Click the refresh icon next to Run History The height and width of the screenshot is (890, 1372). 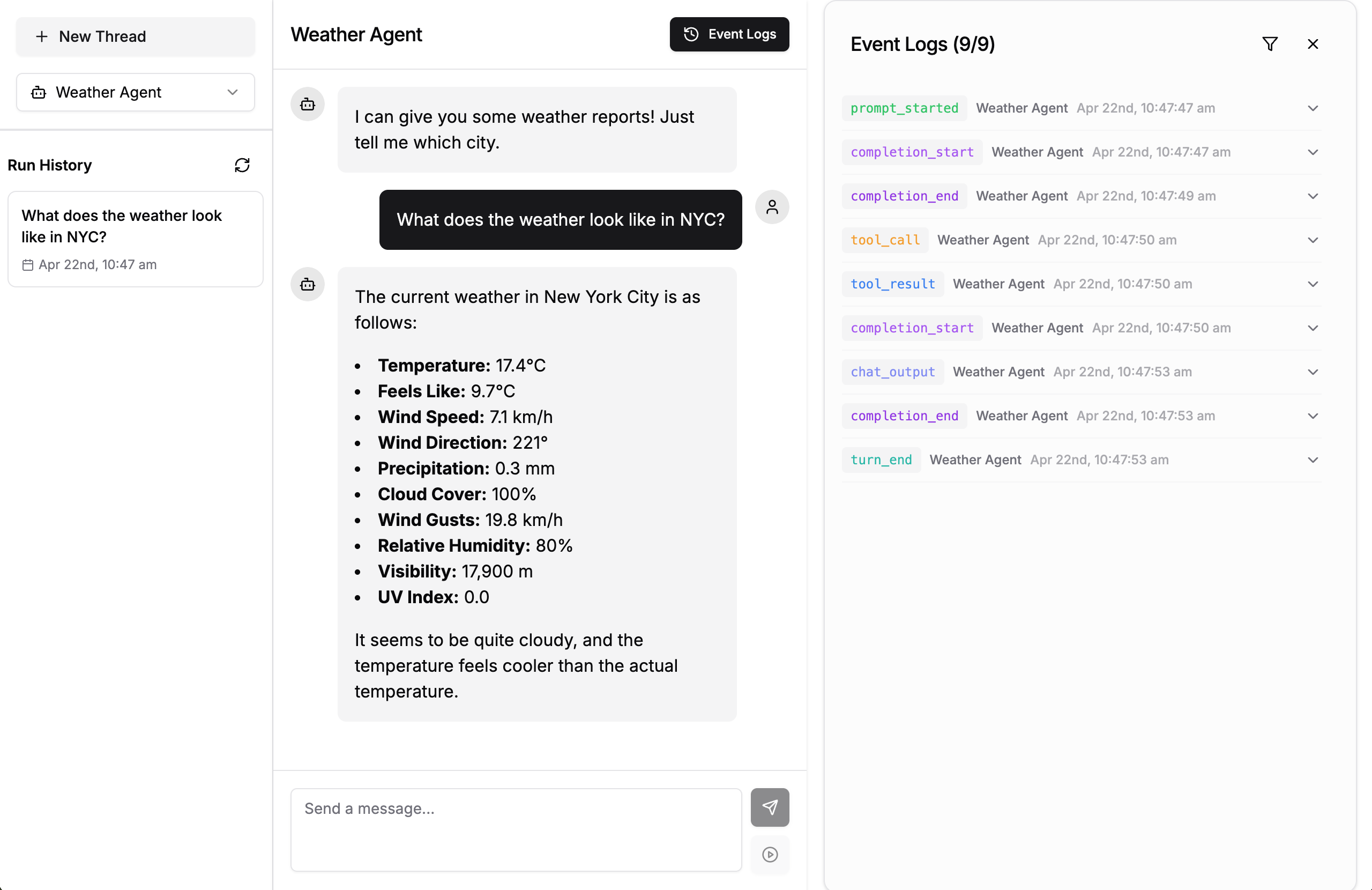coord(243,165)
